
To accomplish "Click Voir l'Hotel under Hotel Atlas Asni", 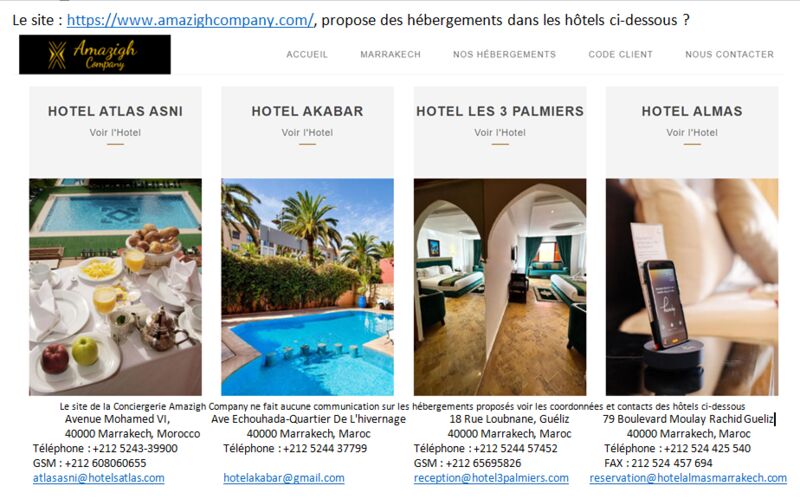I will click(115, 133).
